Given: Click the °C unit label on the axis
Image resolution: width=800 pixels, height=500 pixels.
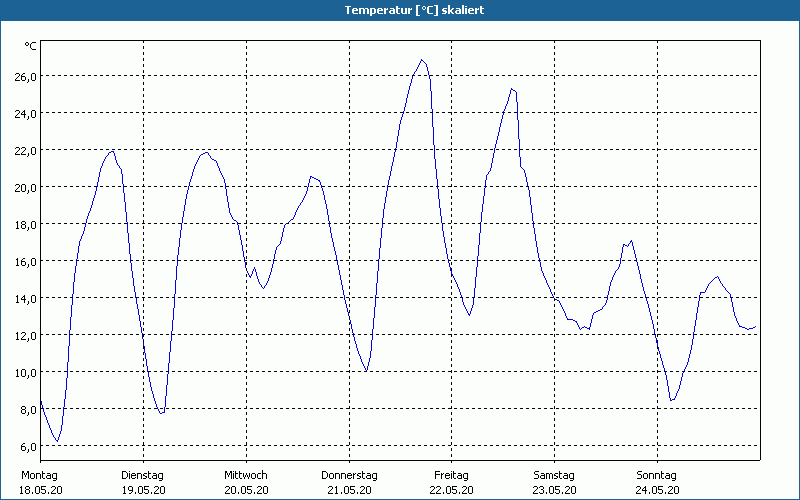Looking at the screenshot, I should pyautogui.click(x=30, y=46).
